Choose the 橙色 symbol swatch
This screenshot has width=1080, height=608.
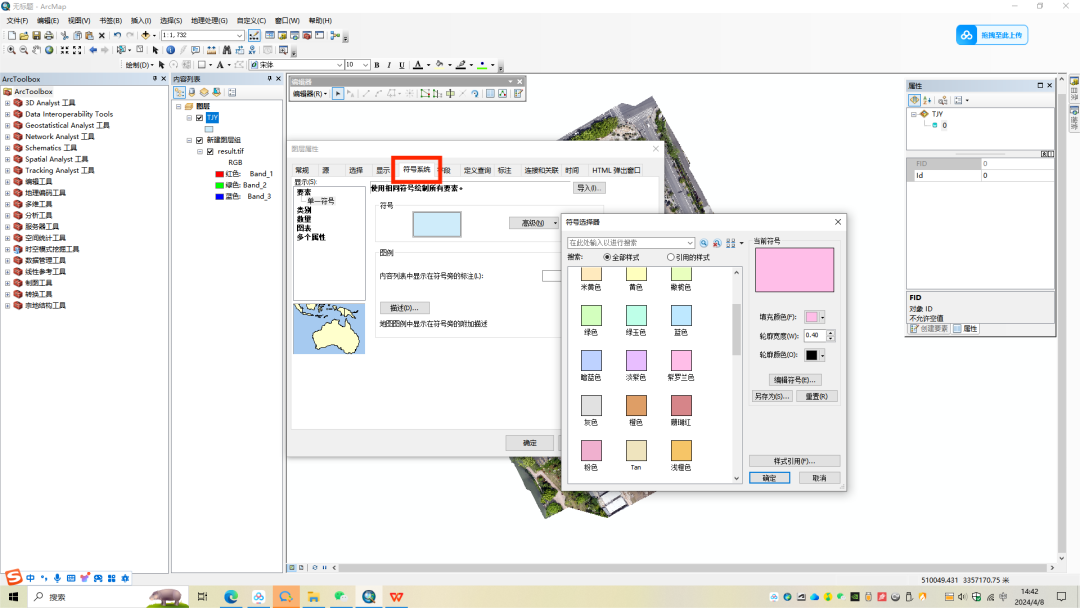636,406
